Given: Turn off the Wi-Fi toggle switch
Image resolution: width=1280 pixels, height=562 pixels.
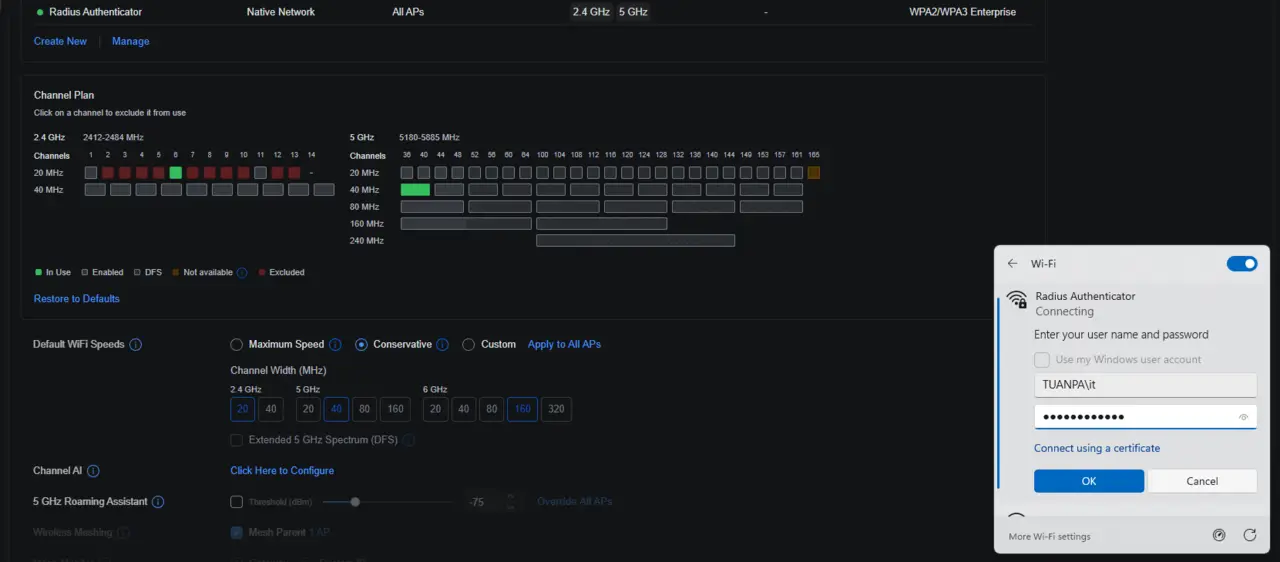Looking at the screenshot, I should point(1242,264).
